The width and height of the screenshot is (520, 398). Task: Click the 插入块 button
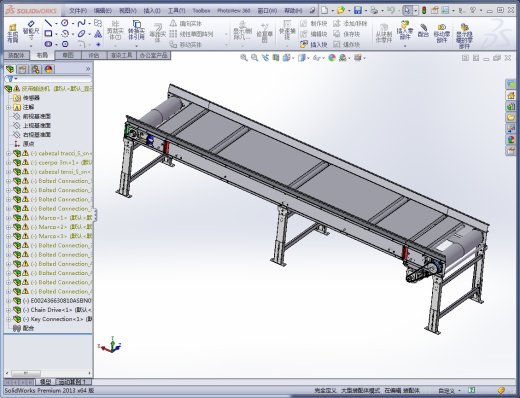click(314, 44)
